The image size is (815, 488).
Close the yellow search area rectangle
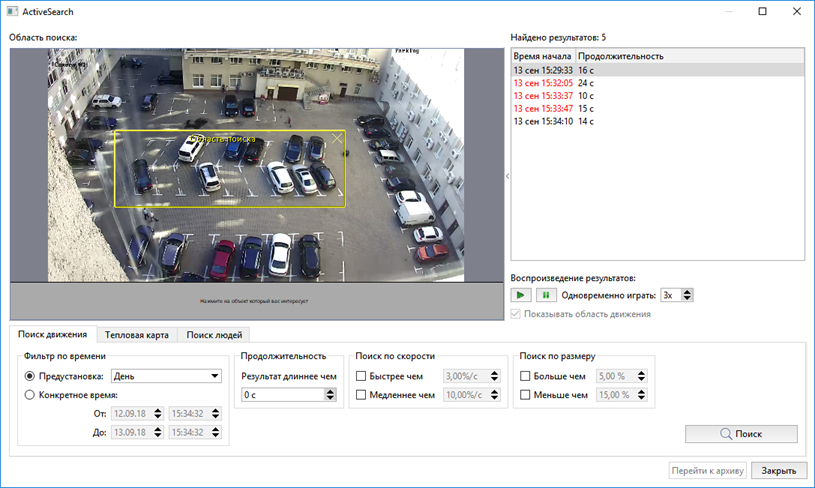pos(336,139)
